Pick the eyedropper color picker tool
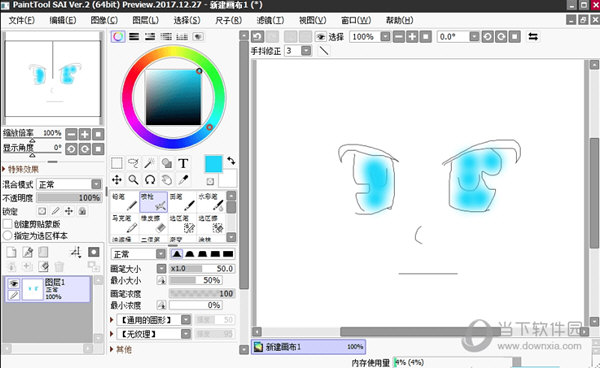The width and height of the screenshot is (600, 368). (x=183, y=179)
